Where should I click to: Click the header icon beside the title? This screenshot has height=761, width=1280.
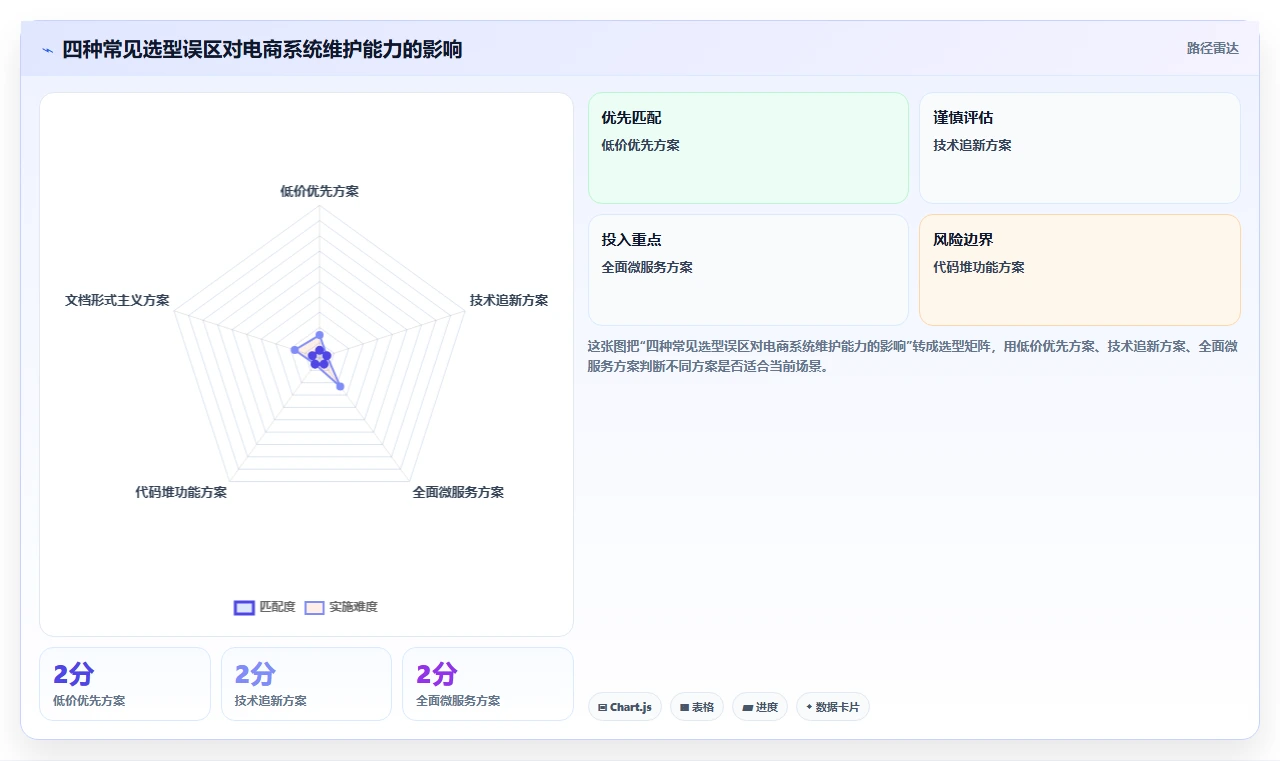pyautogui.click(x=48, y=49)
